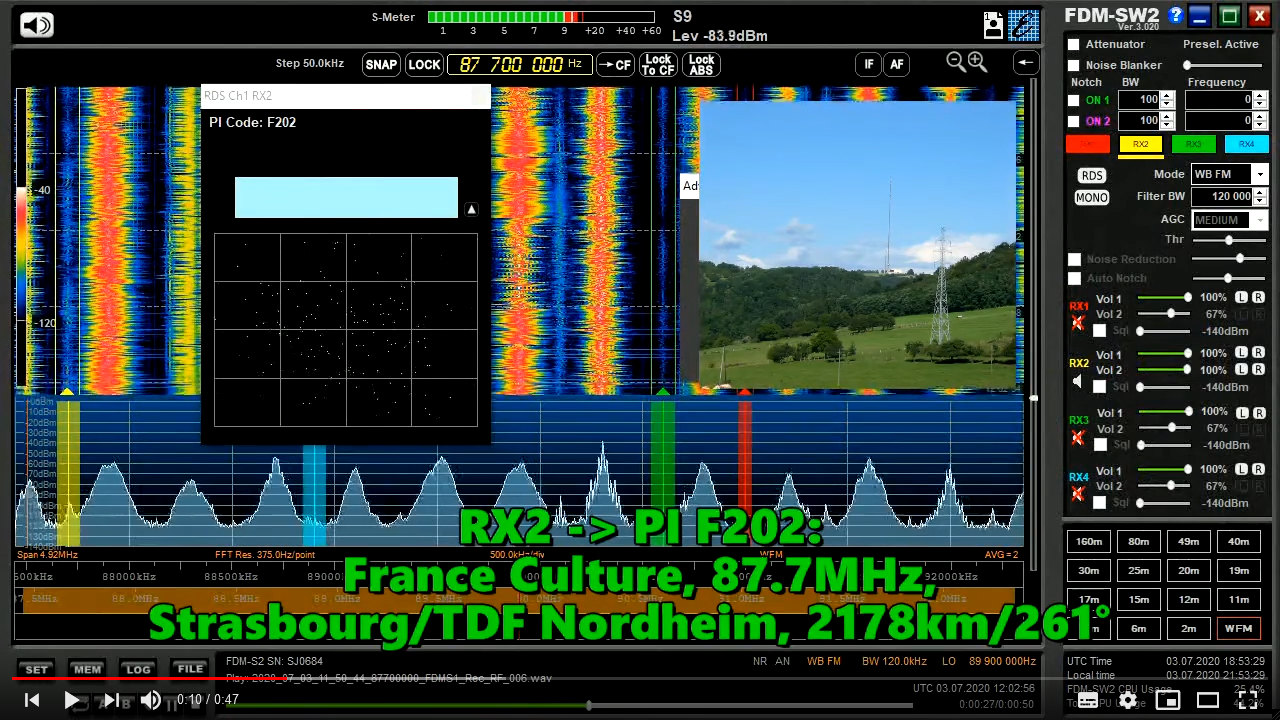
Task: Enable the Auto Notch checkbox
Action: pyautogui.click(x=1074, y=278)
